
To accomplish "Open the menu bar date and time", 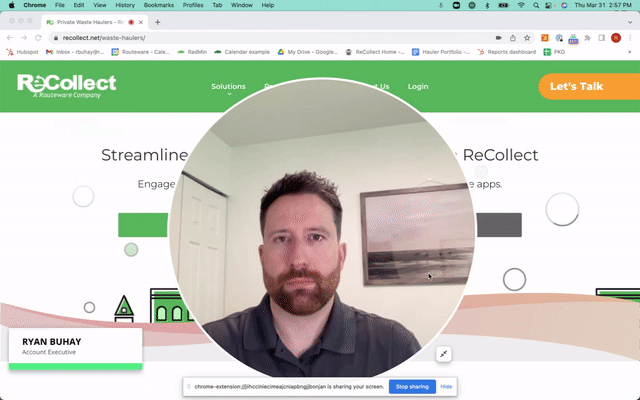I will coord(603,5).
